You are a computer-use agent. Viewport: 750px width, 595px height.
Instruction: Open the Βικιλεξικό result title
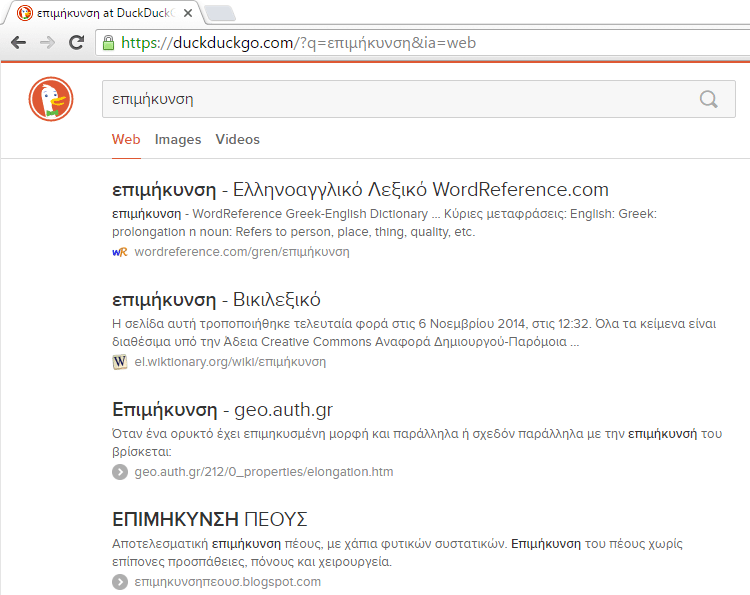tap(216, 300)
